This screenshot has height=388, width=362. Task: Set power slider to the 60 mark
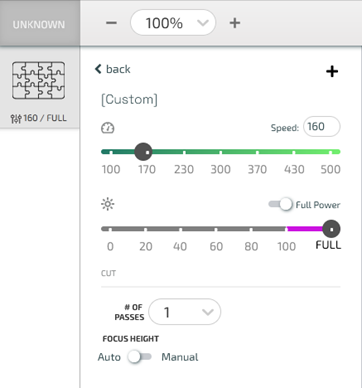216,229
